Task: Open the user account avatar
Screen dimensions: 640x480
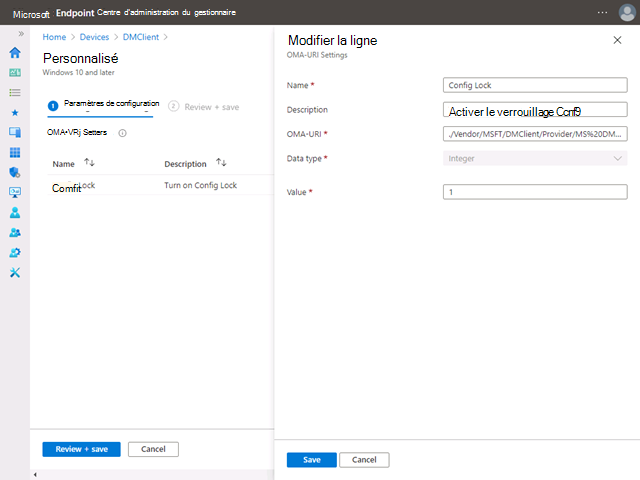Action: point(627,12)
